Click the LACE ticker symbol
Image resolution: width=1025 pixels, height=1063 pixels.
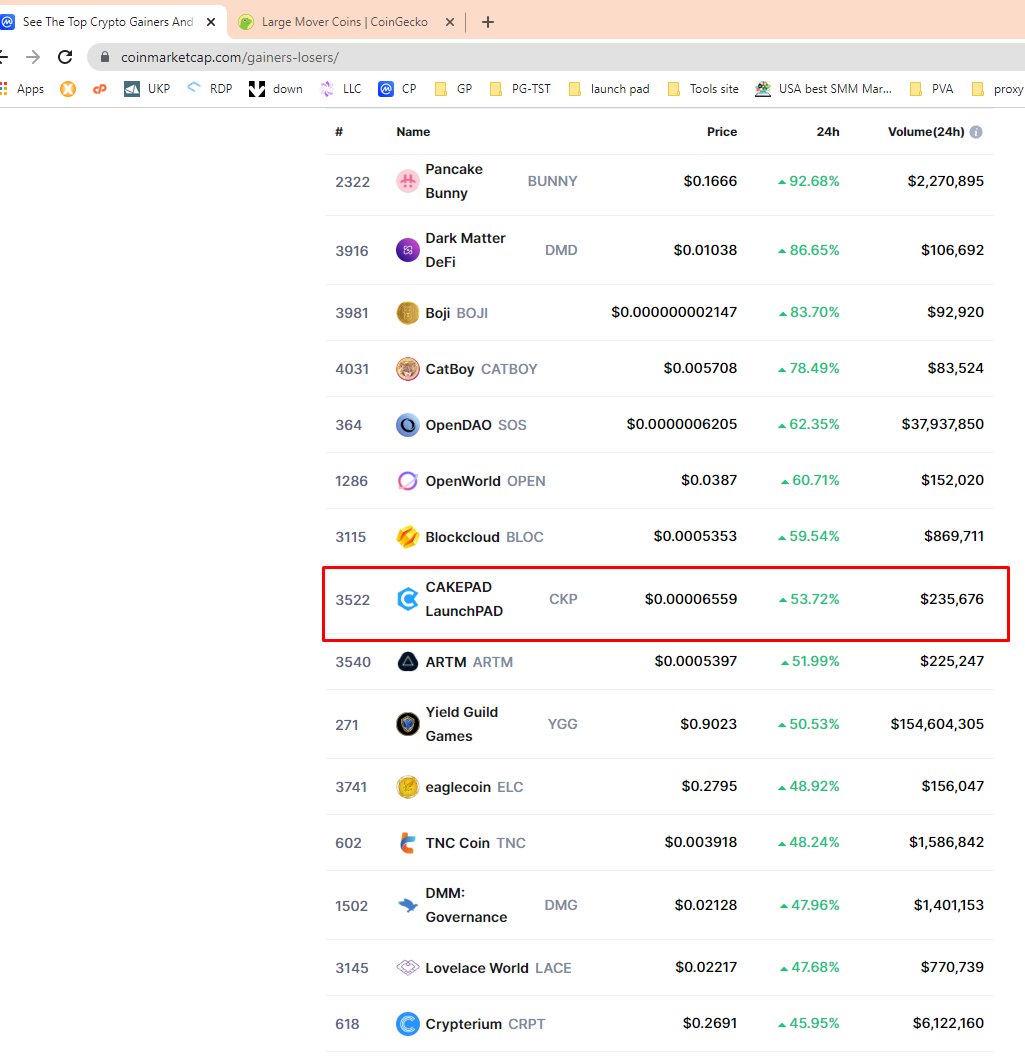(553, 968)
